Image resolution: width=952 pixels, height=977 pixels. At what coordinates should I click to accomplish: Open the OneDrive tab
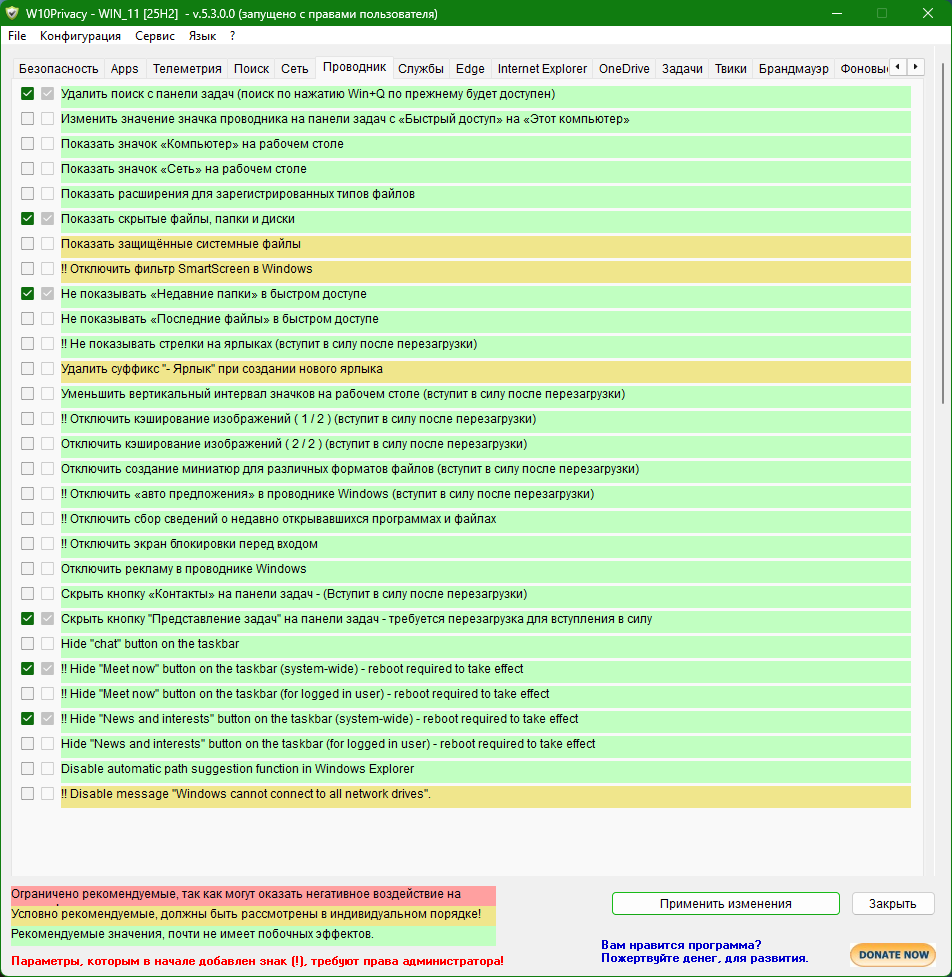click(624, 69)
